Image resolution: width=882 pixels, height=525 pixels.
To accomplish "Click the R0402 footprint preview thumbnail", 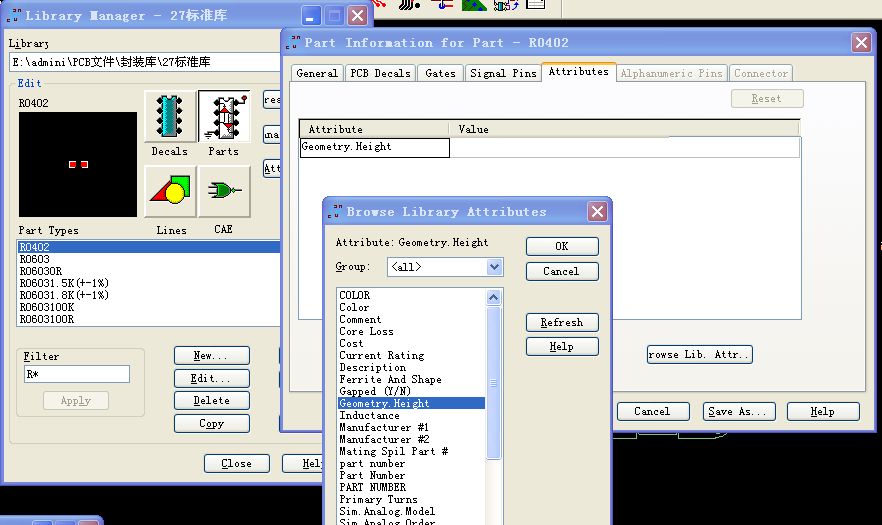I will click(x=78, y=164).
